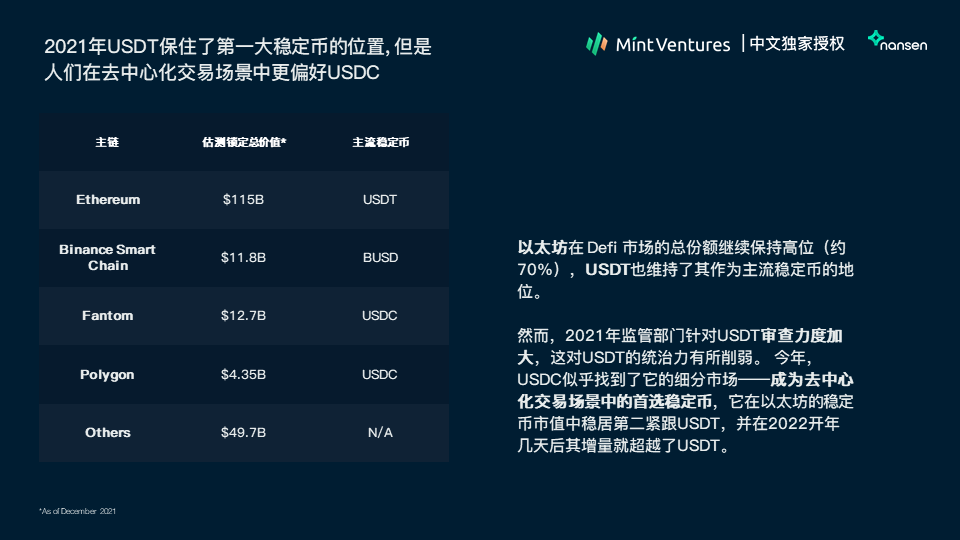Click the $49.7B value cell
This screenshot has height=540, width=960.
click(243, 432)
